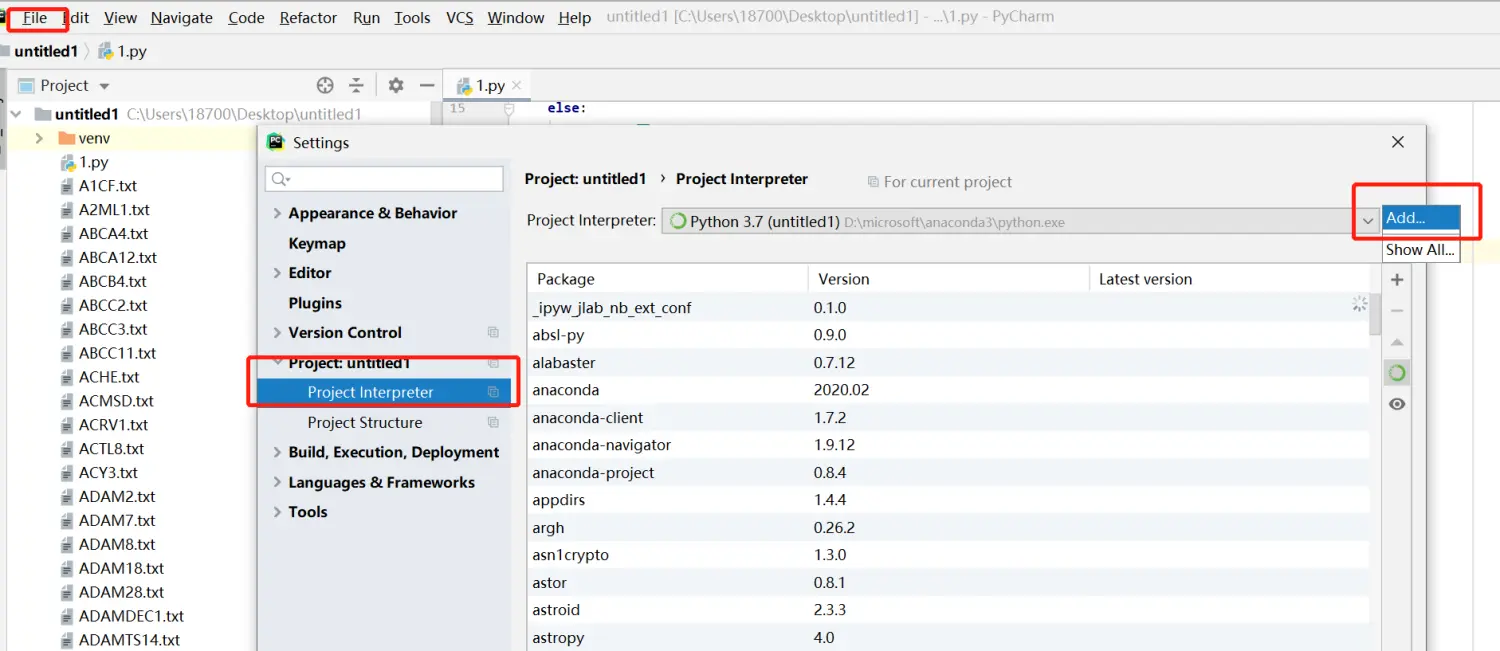
Task: Click the Settings search field
Action: click(384, 179)
